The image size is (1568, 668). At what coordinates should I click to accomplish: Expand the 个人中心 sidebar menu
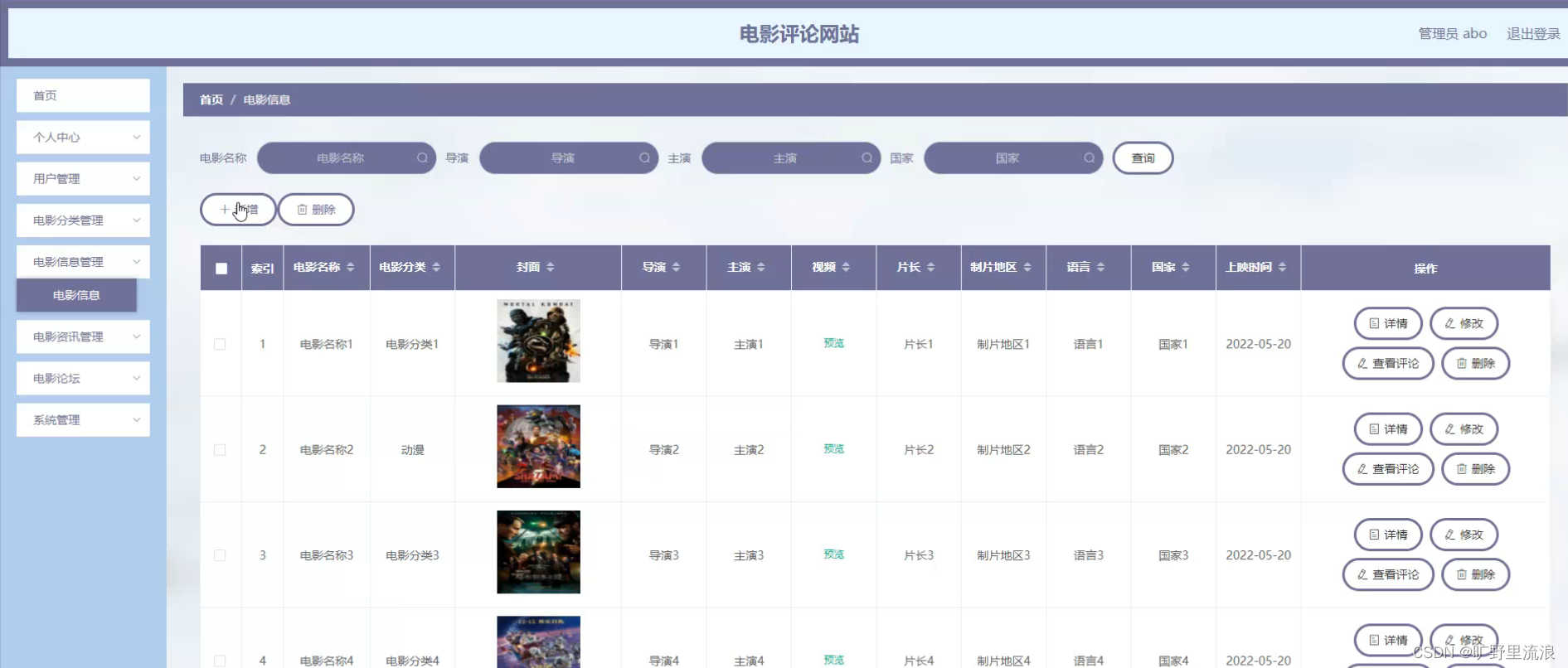83,138
